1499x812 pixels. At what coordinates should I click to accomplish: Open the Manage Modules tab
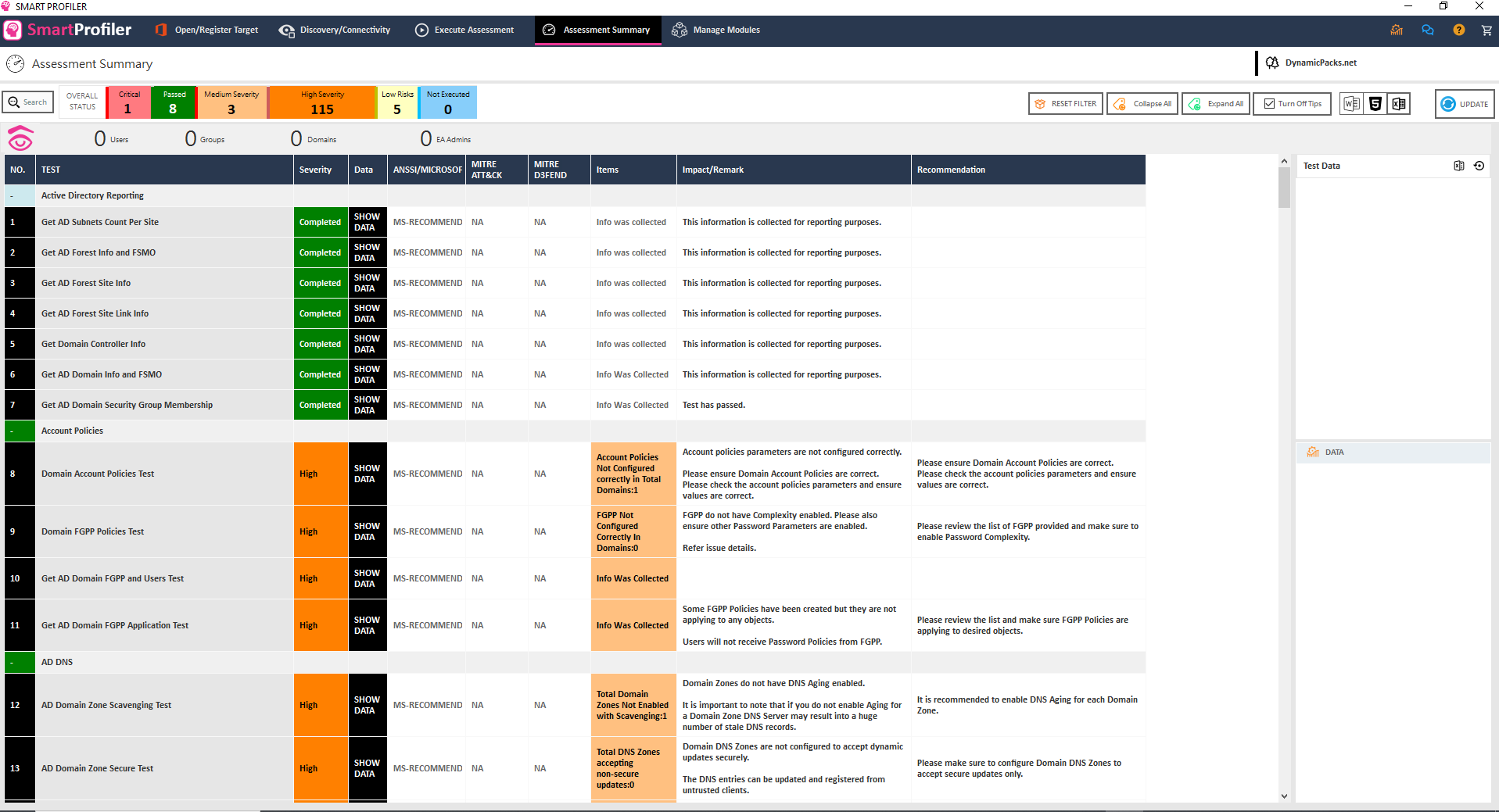pos(716,30)
